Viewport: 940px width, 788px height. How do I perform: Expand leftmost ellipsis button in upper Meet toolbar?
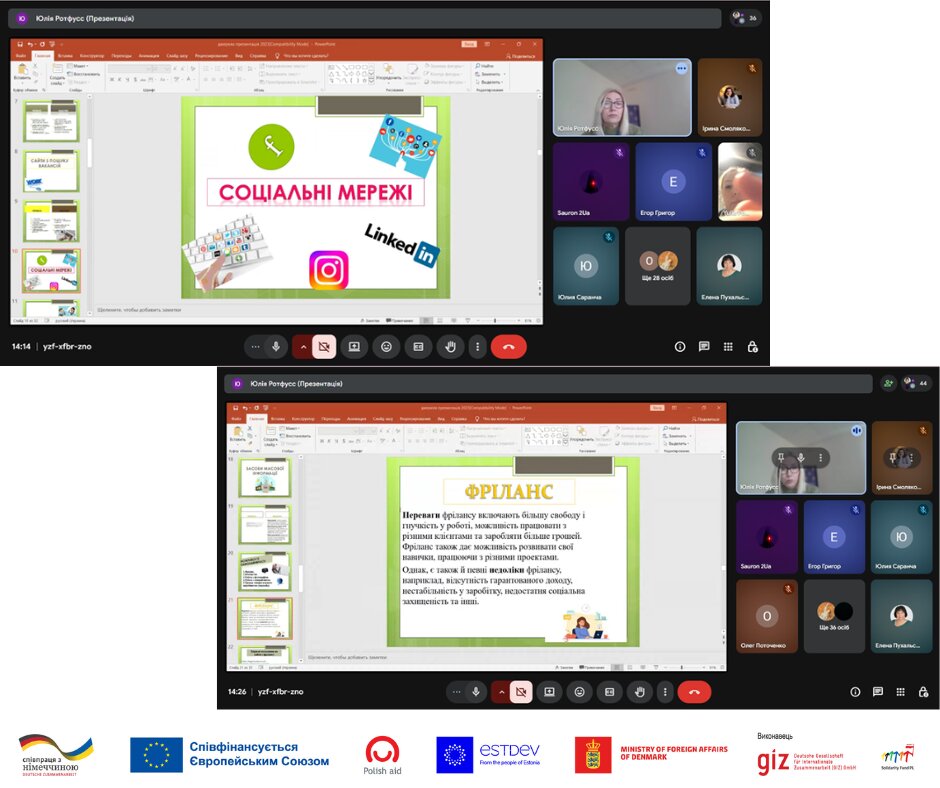pos(255,347)
